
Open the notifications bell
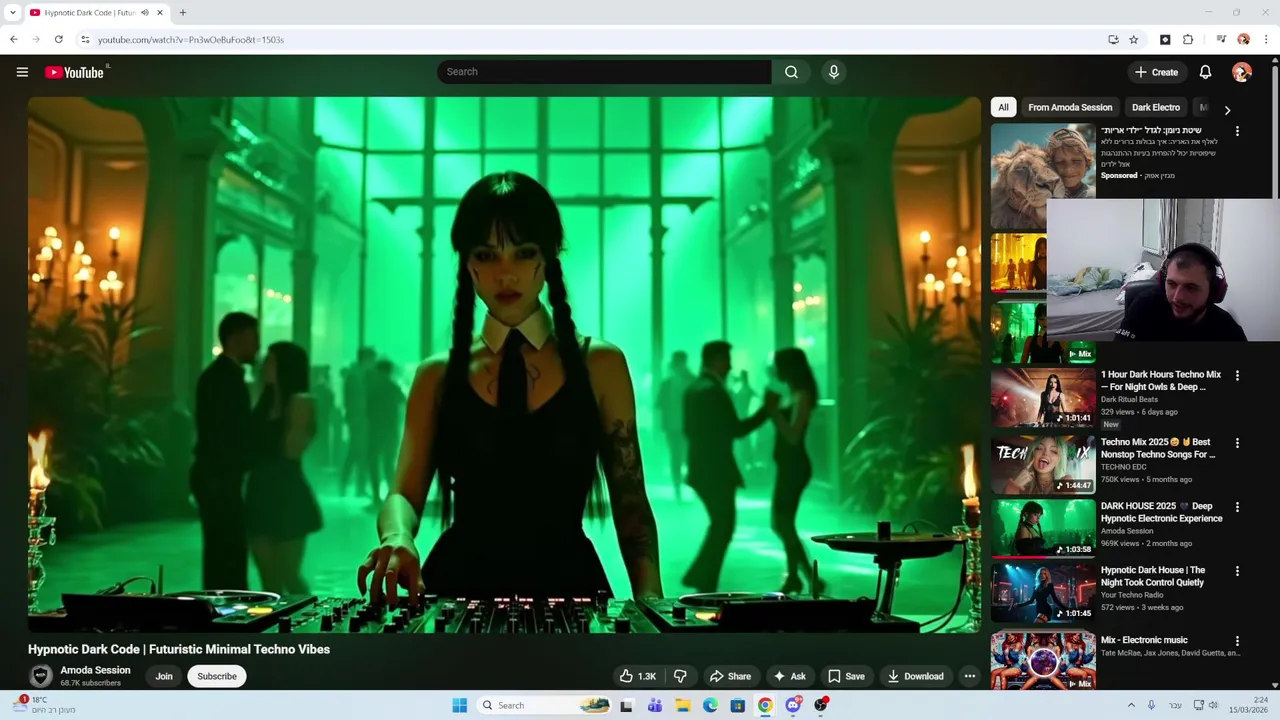tap(1205, 72)
